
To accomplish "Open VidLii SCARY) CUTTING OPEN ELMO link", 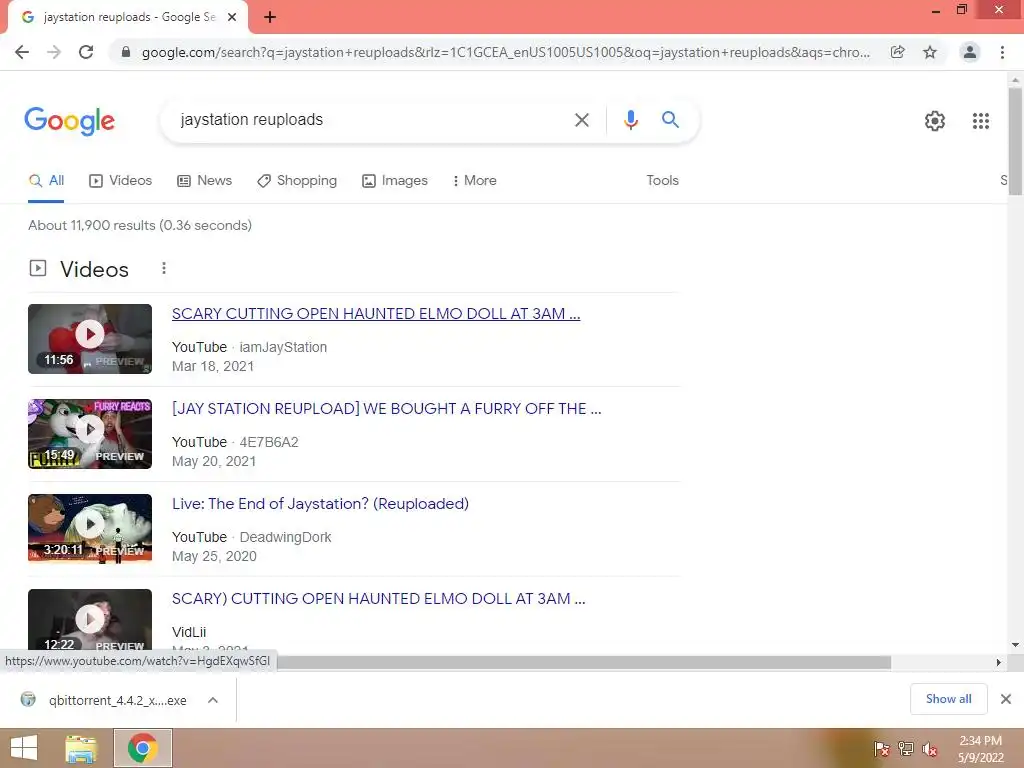I will pos(379,599).
